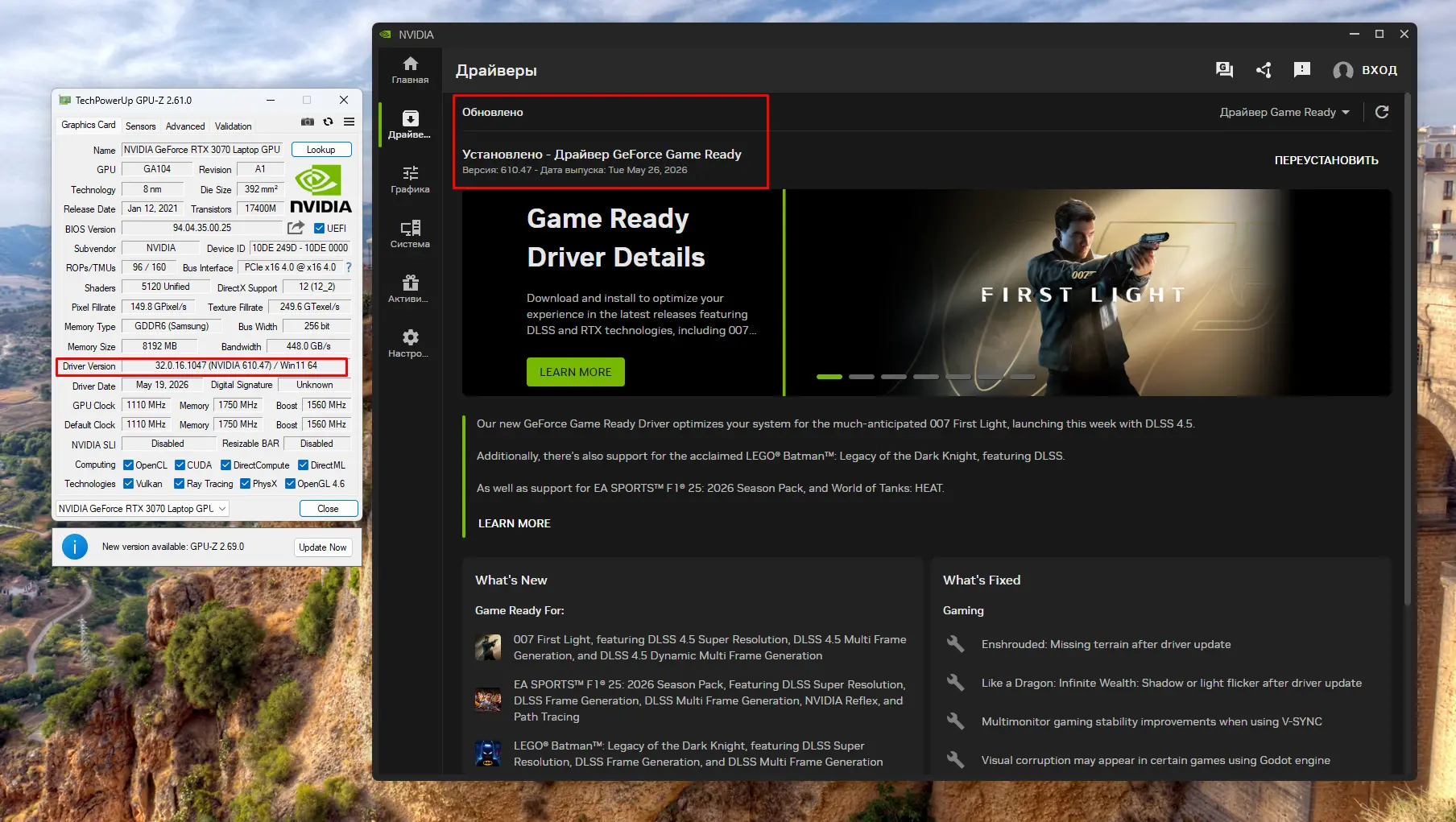Image resolution: width=1456 pixels, height=822 pixels.
Task: Click the user avatar icon next to ВХОД
Action: (1342, 71)
